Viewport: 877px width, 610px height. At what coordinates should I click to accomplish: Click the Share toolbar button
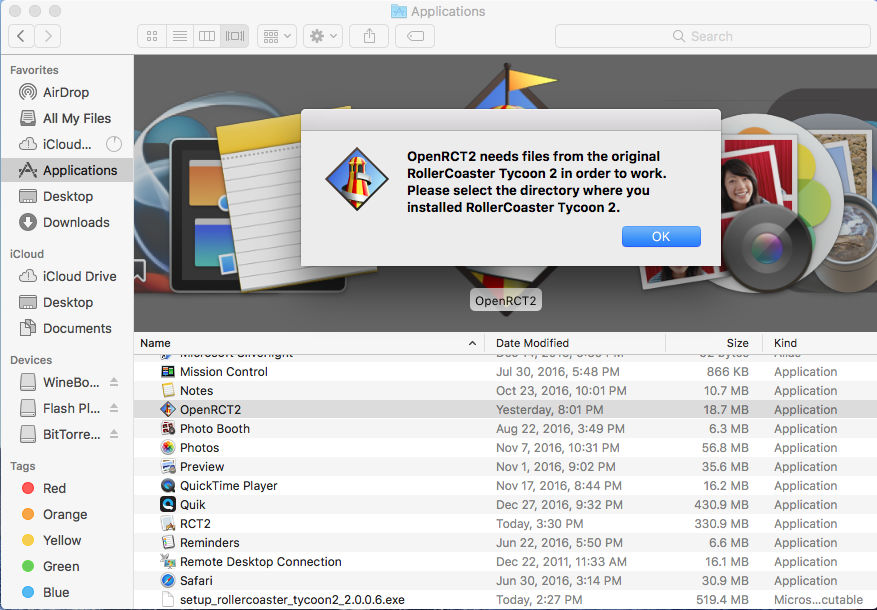click(x=369, y=36)
